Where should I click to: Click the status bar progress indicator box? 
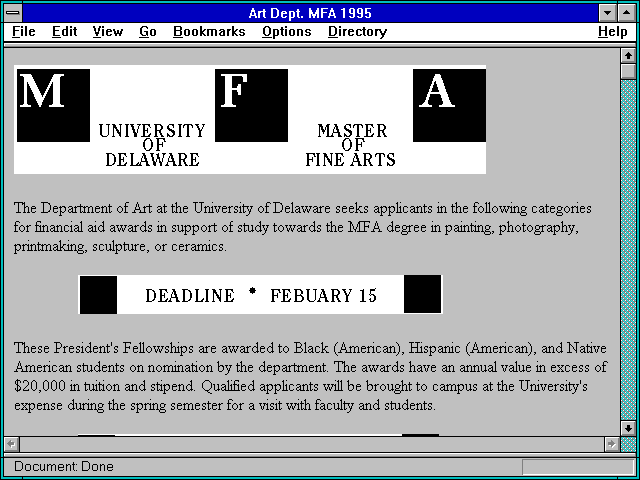click(578, 466)
